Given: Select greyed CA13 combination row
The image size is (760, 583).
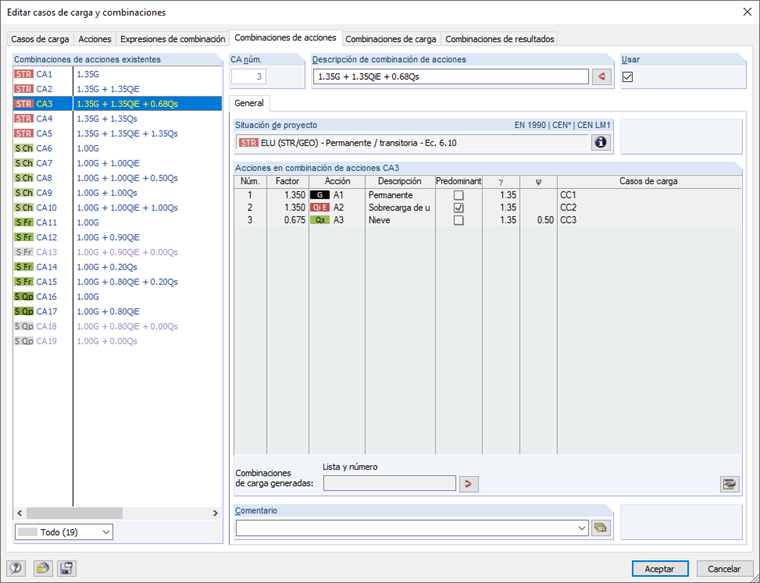Looking at the screenshot, I should click(118, 252).
